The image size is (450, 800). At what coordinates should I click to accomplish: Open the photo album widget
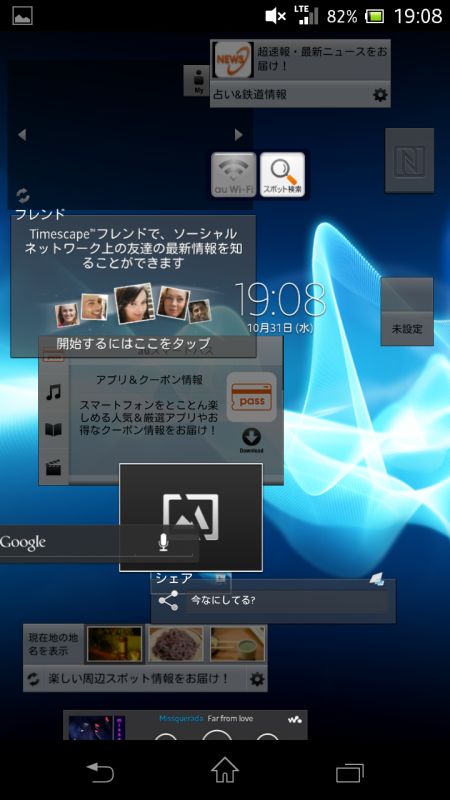click(x=191, y=517)
